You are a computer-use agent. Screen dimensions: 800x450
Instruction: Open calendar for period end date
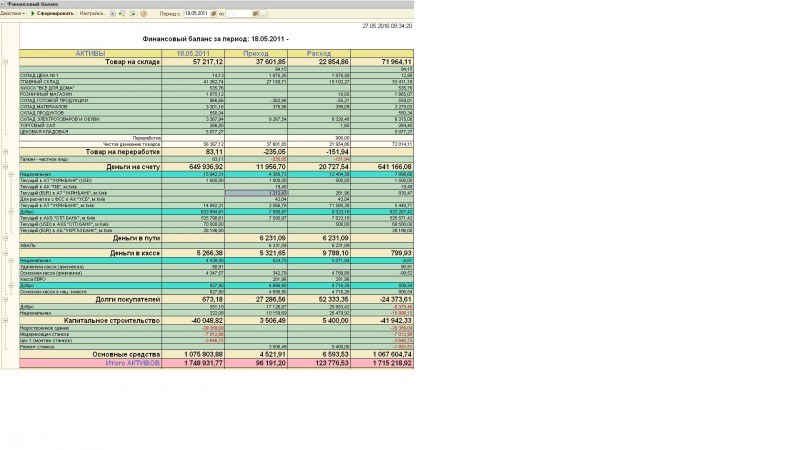click(x=255, y=14)
